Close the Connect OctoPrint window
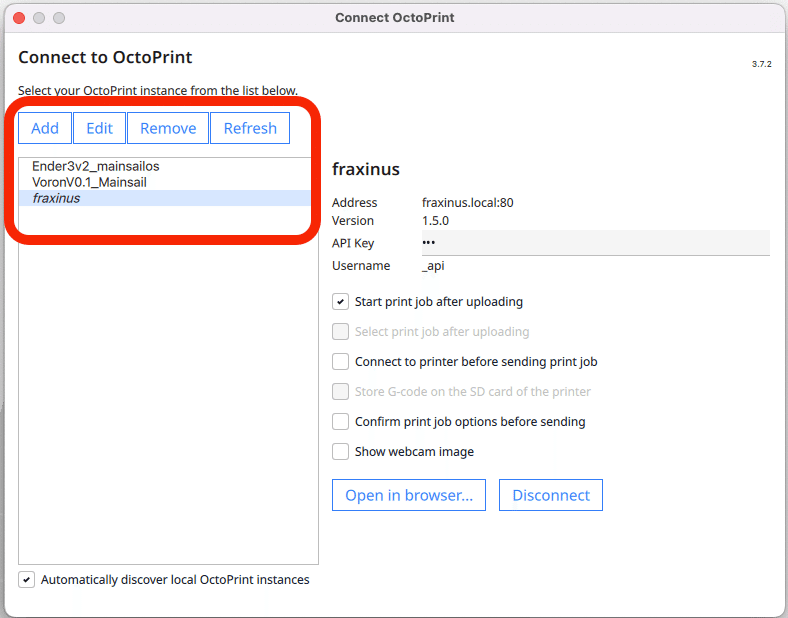 19,18
